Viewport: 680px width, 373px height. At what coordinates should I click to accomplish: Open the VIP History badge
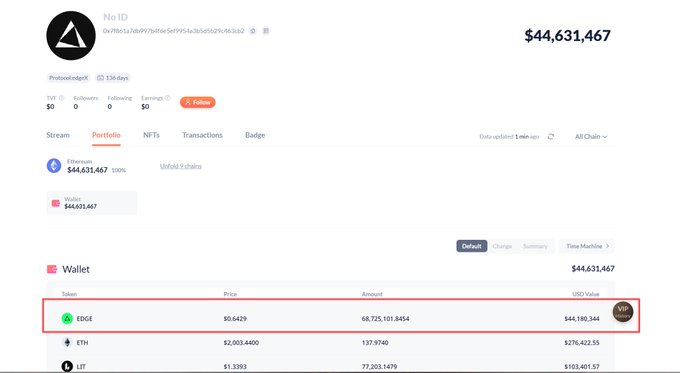coord(623,312)
